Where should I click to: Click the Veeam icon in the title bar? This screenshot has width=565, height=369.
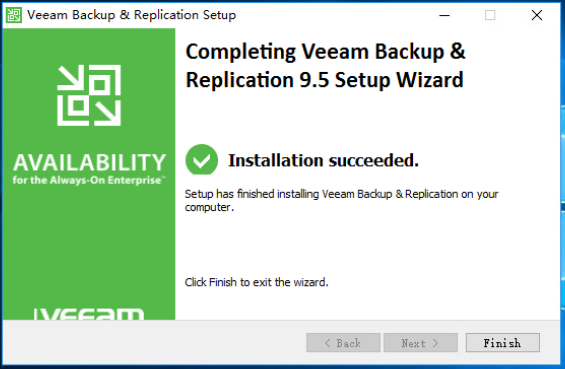point(14,15)
